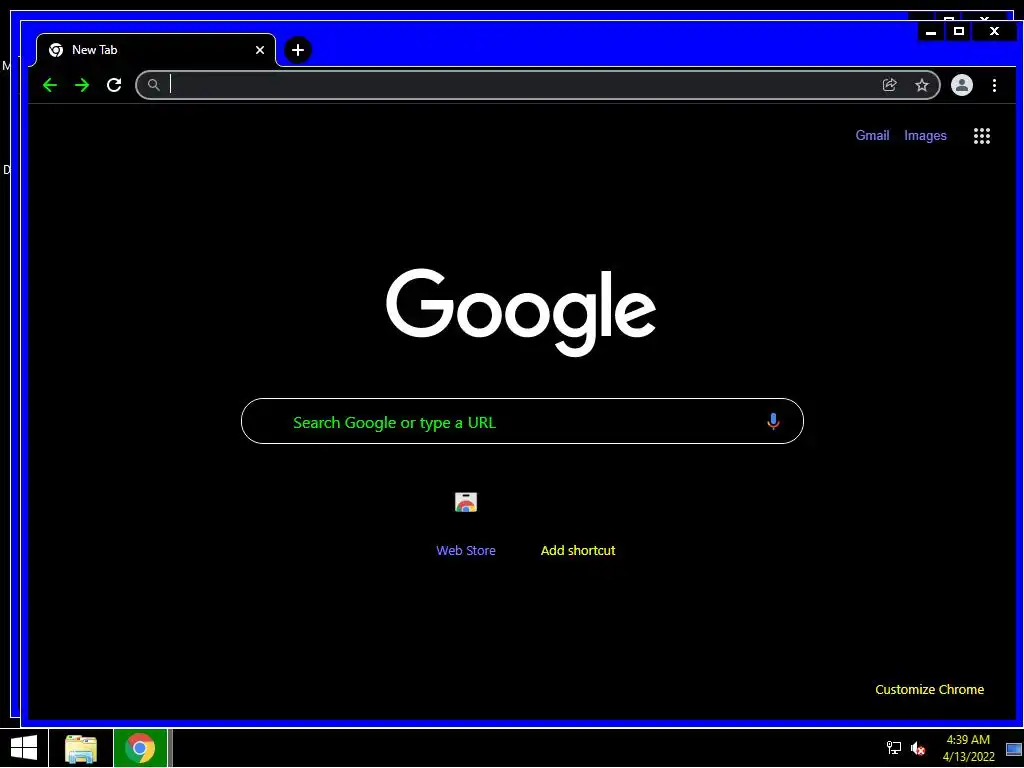Viewport: 1024px width, 768px height.
Task: Open the Action Center notification icon
Action: click(x=1013, y=749)
